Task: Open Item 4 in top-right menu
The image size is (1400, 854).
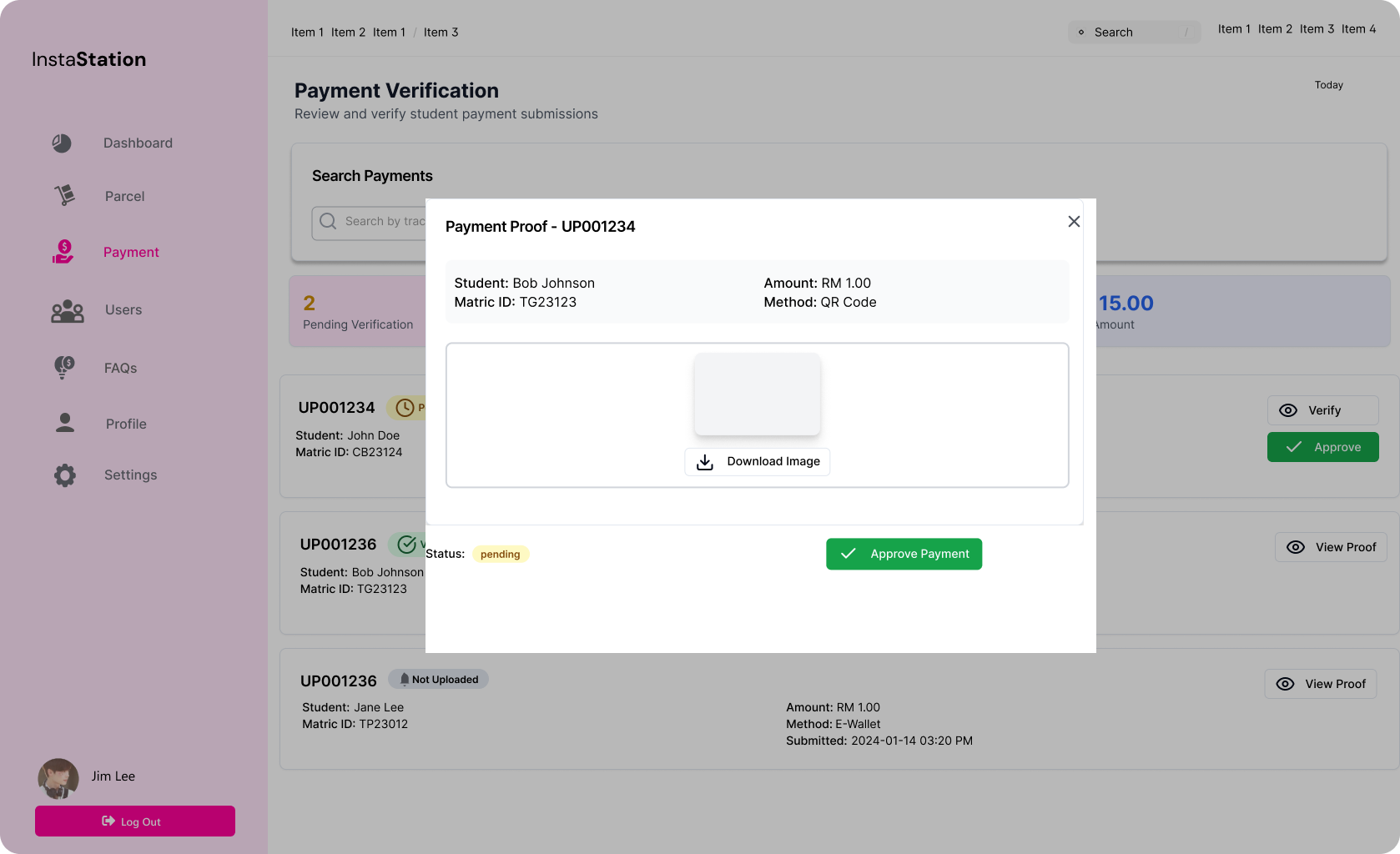Action: pyautogui.click(x=1358, y=29)
